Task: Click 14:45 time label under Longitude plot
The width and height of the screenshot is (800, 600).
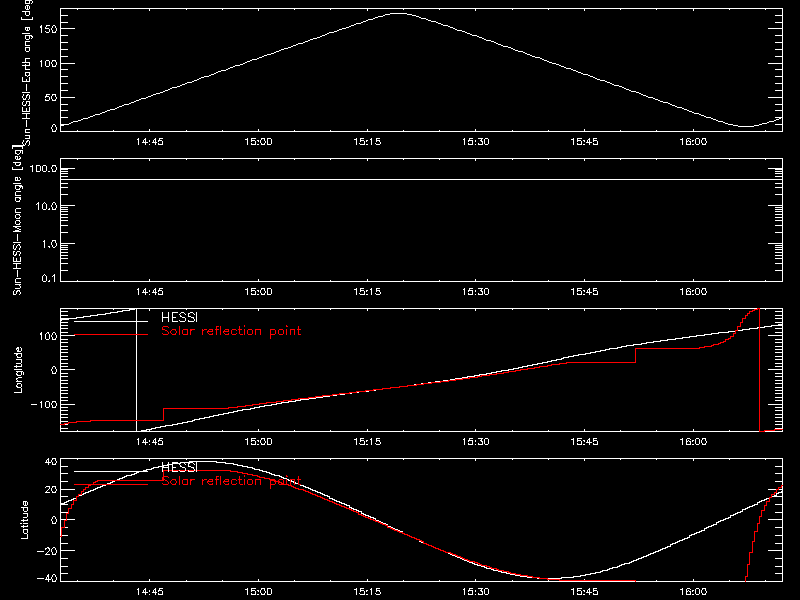Action: coord(149,441)
